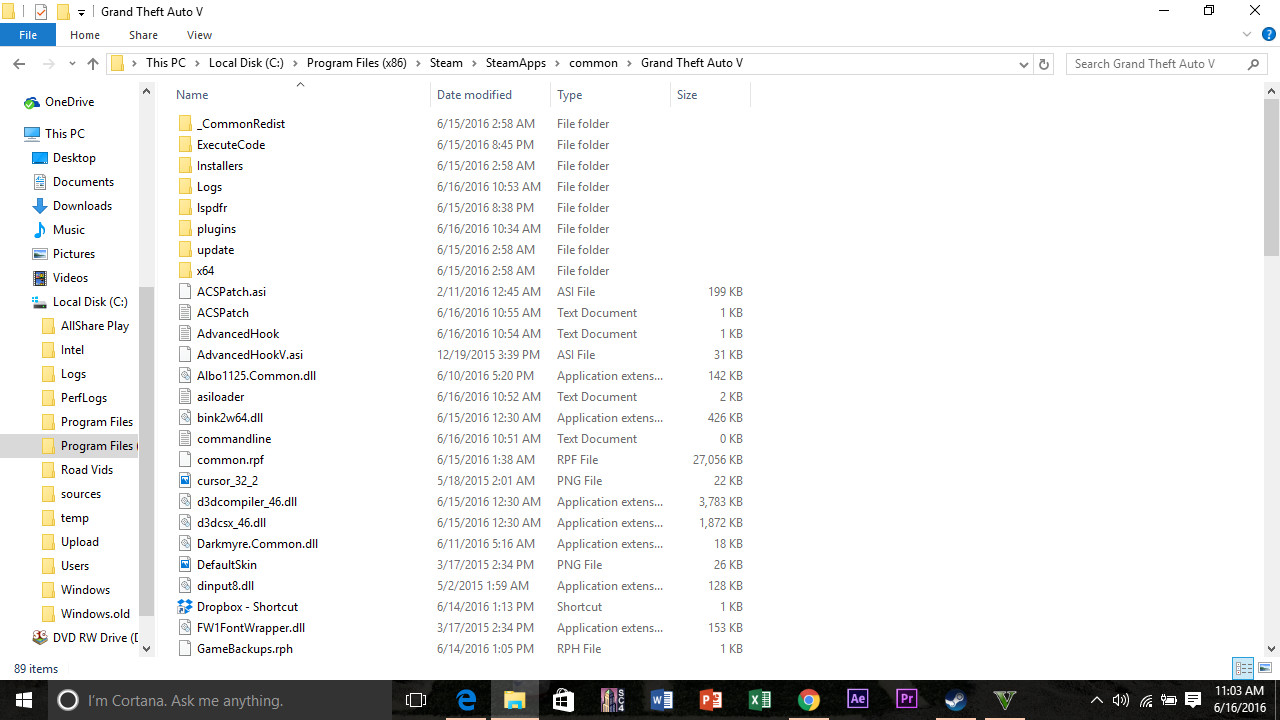Image resolution: width=1280 pixels, height=720 pixels.
Task: Click the Properties checkmark icon in the title bar
Action: [x=41, y=11]
